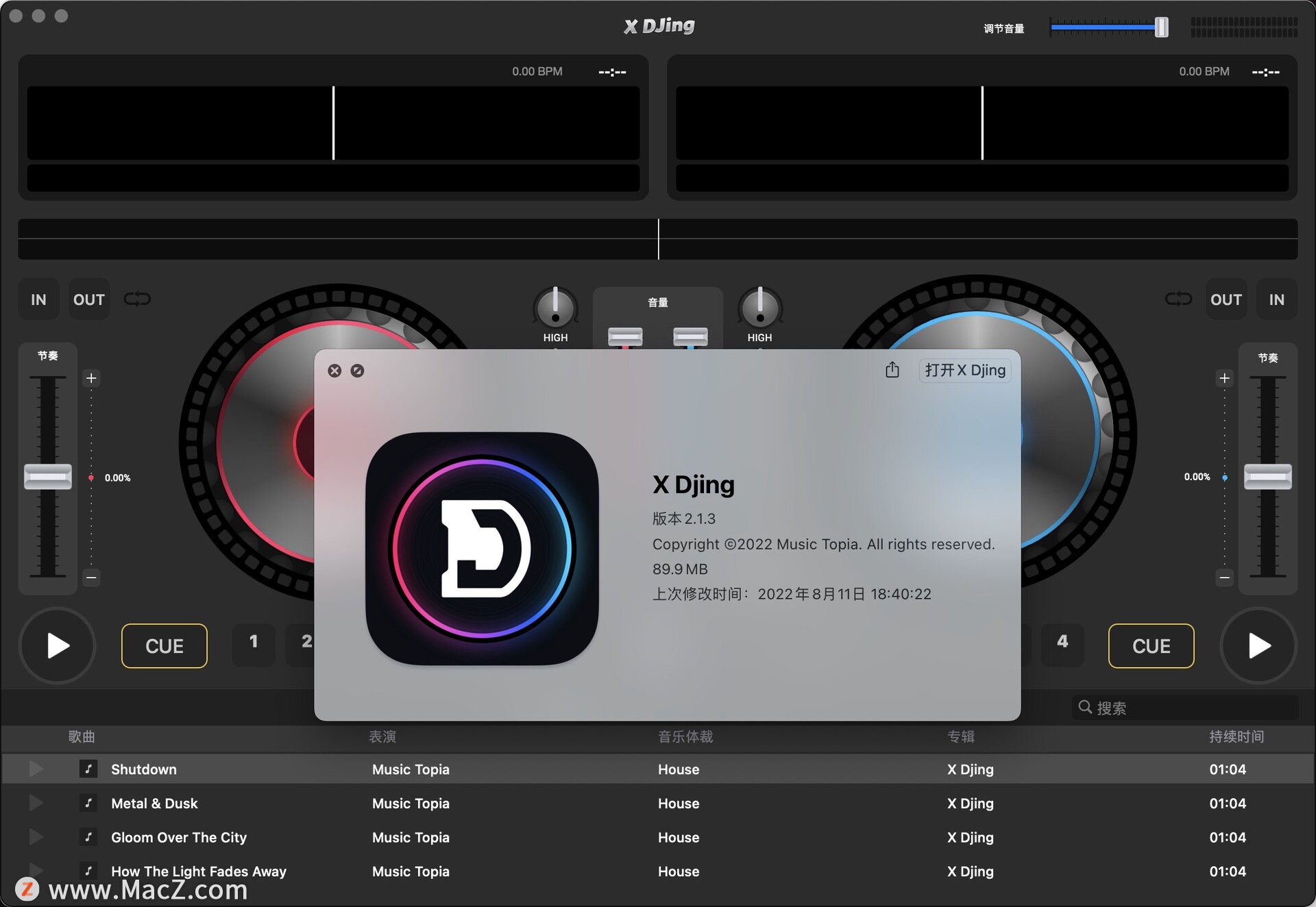Adjust the 调节音量 volume slider
The image size is (1316, 907).
pos(1161,27)
